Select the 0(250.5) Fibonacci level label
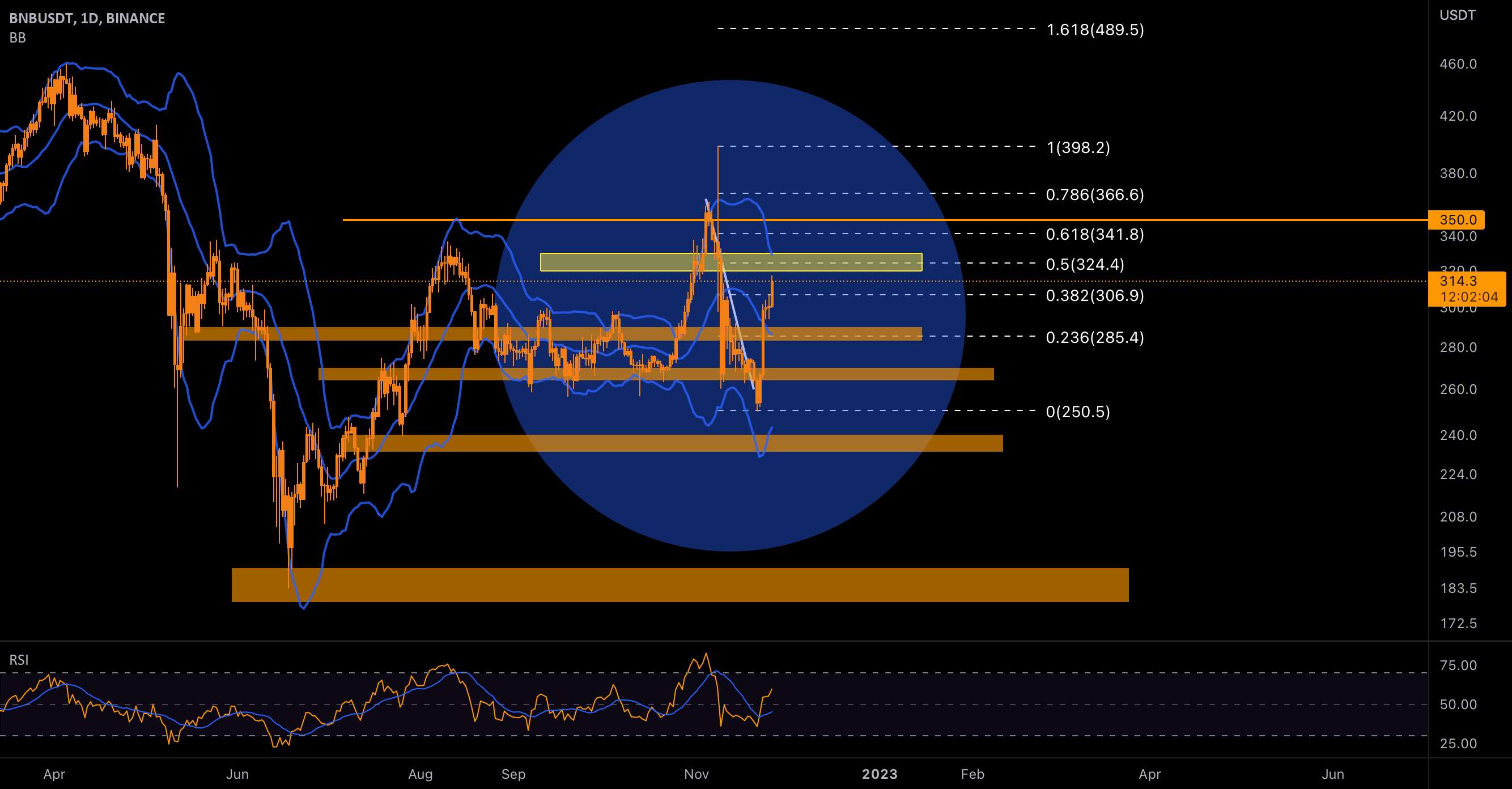1512x789 pixels. click(1078, 412)
